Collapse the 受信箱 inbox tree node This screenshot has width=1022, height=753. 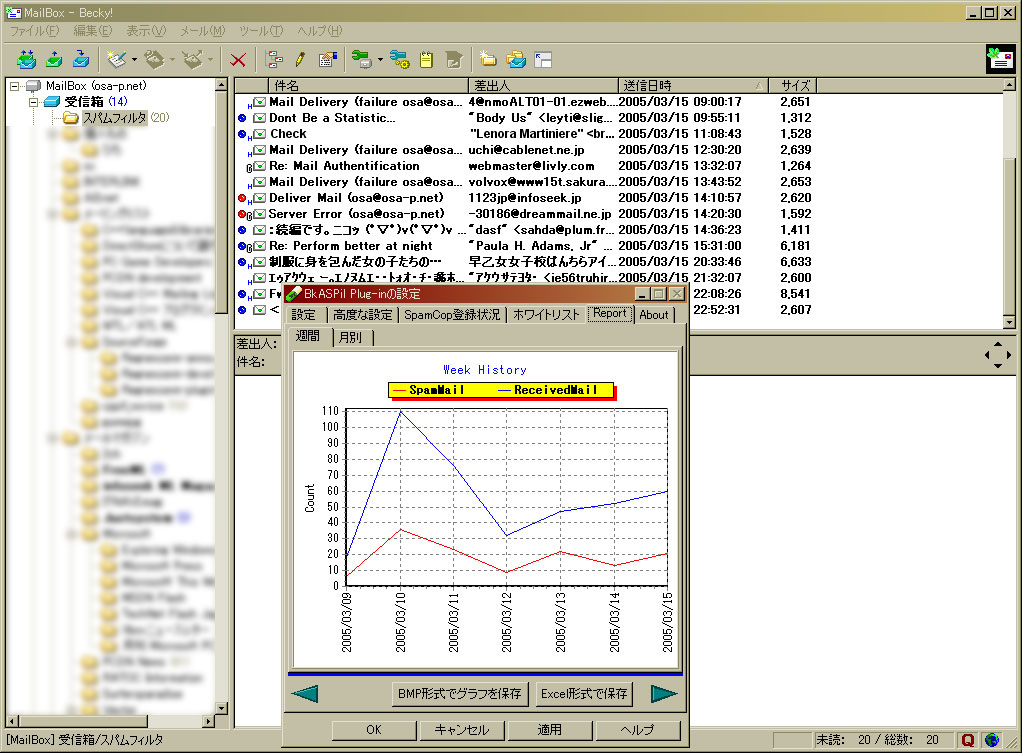click(33, 102)
